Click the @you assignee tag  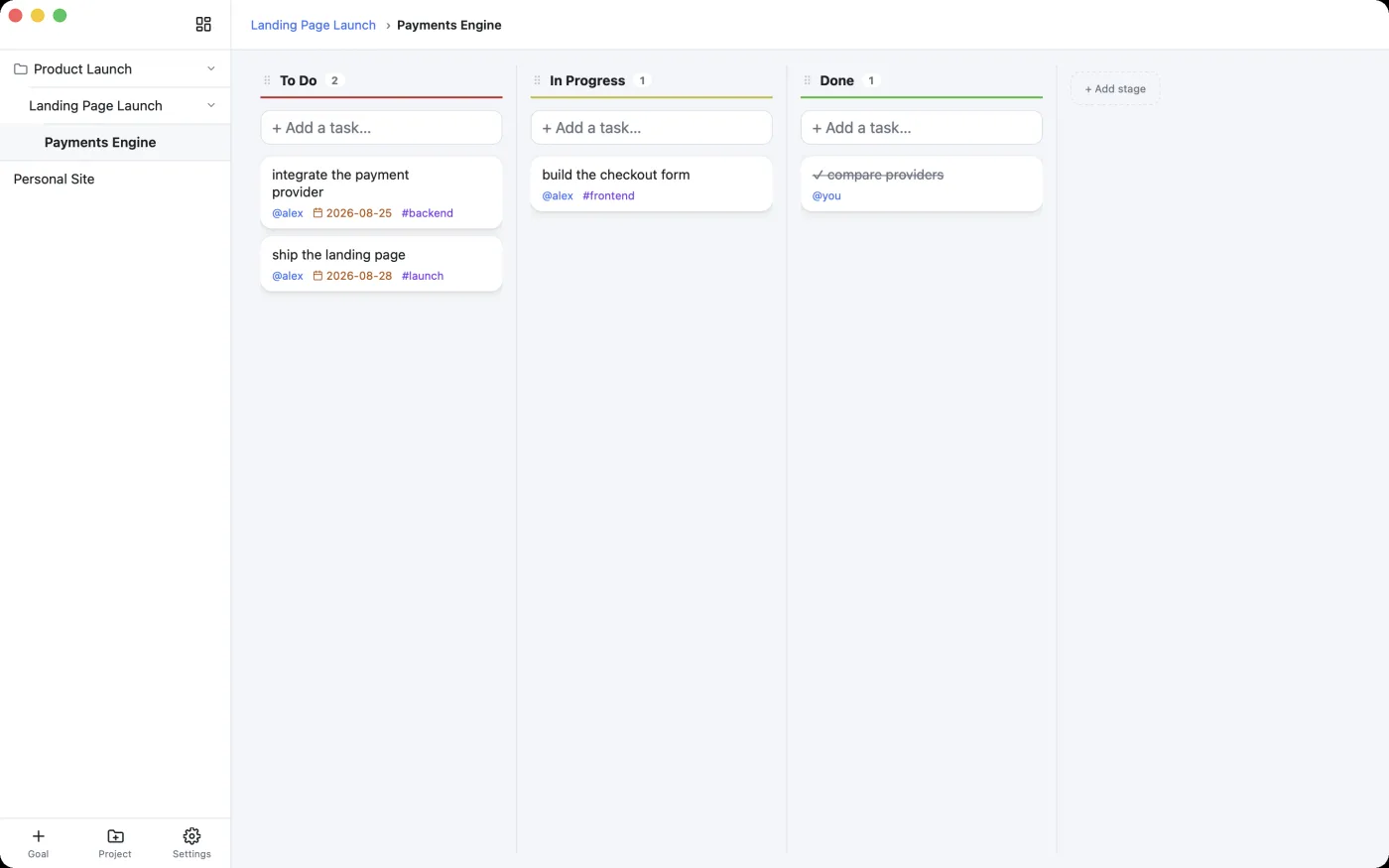coord(826,195)
